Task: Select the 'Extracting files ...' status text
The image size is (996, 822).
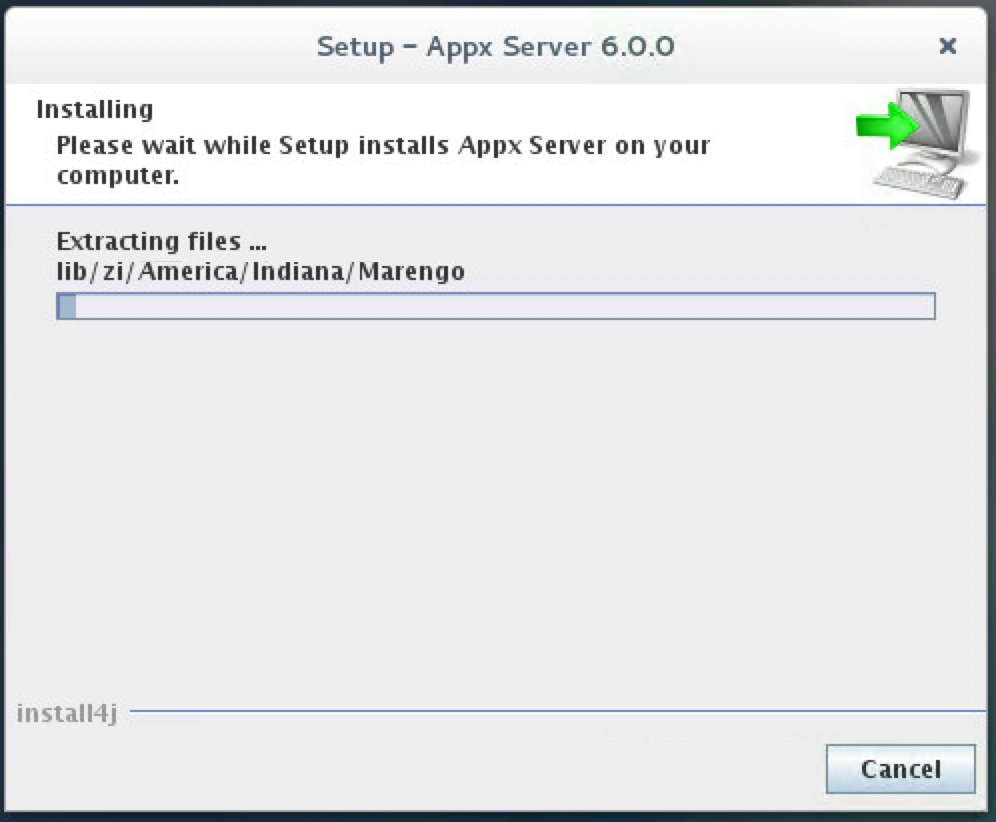Action: [161, 241]
